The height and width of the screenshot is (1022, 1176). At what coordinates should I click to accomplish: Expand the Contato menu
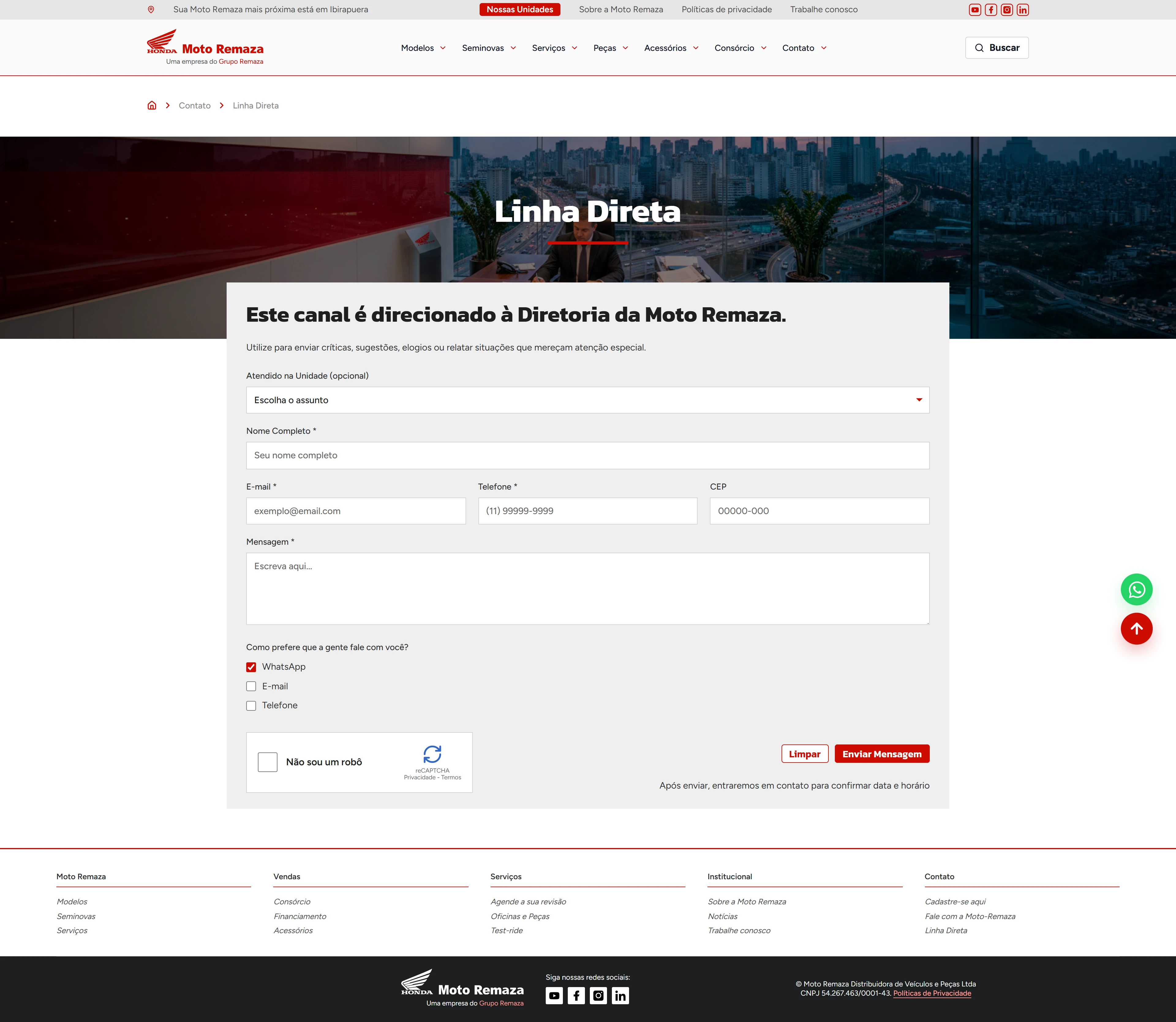pyautogui.click(x=804, y=48)
